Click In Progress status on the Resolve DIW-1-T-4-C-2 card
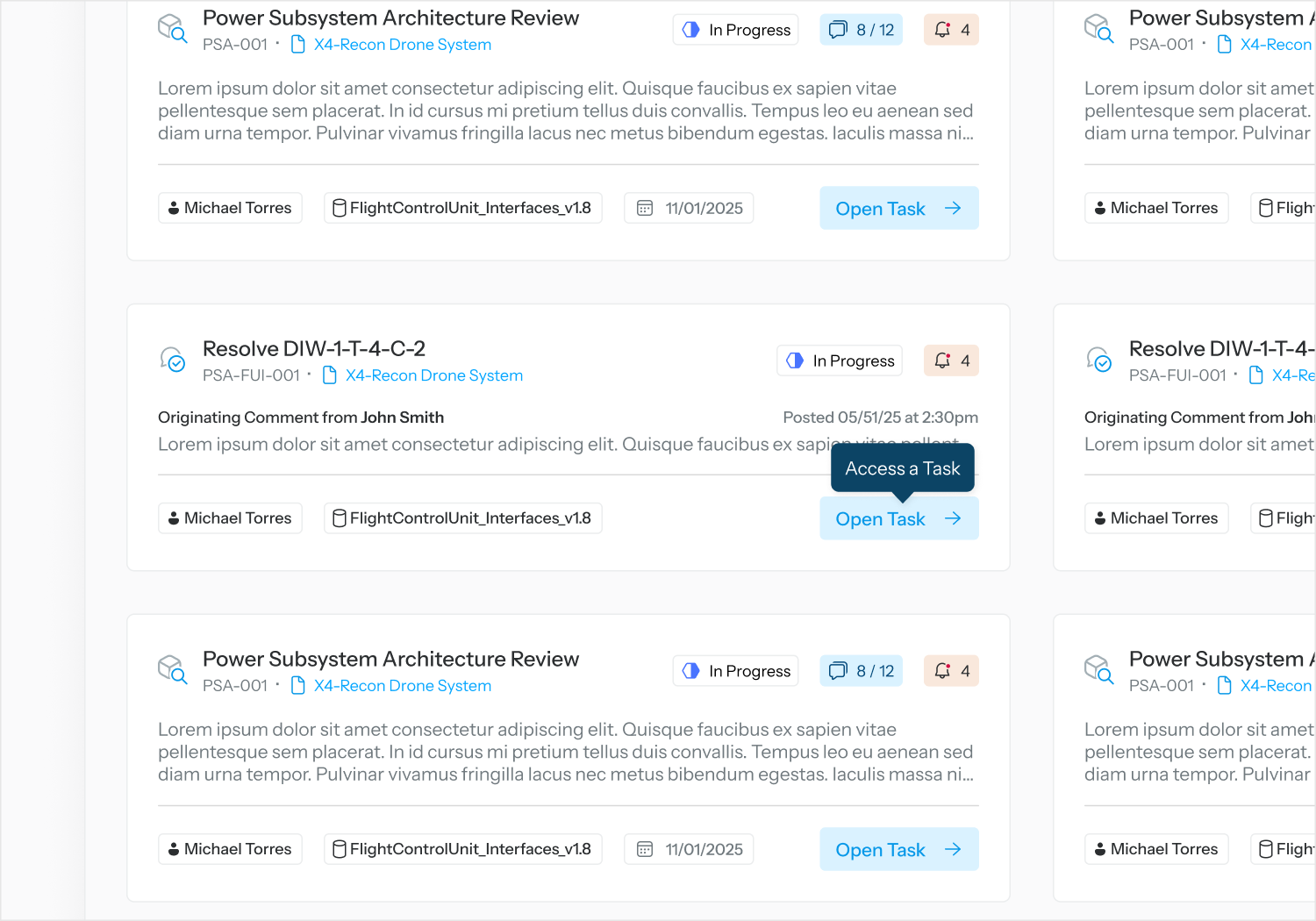This screenshot has width=1316, height=921. tap(839, 361)
